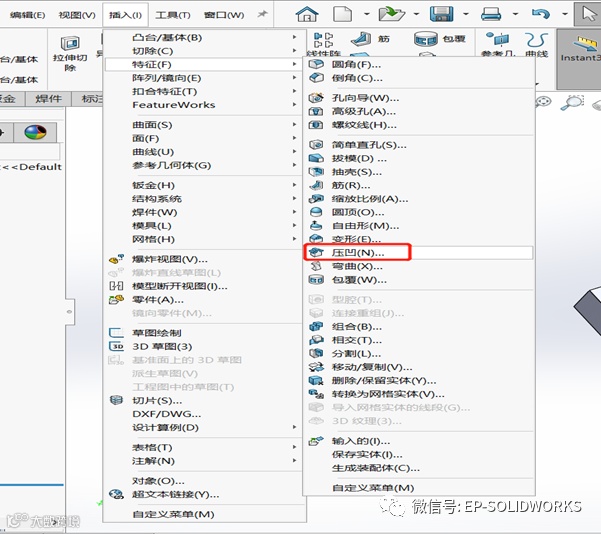
Task: Expand 阵列/镜向(E) submenu
Action: 205,78
